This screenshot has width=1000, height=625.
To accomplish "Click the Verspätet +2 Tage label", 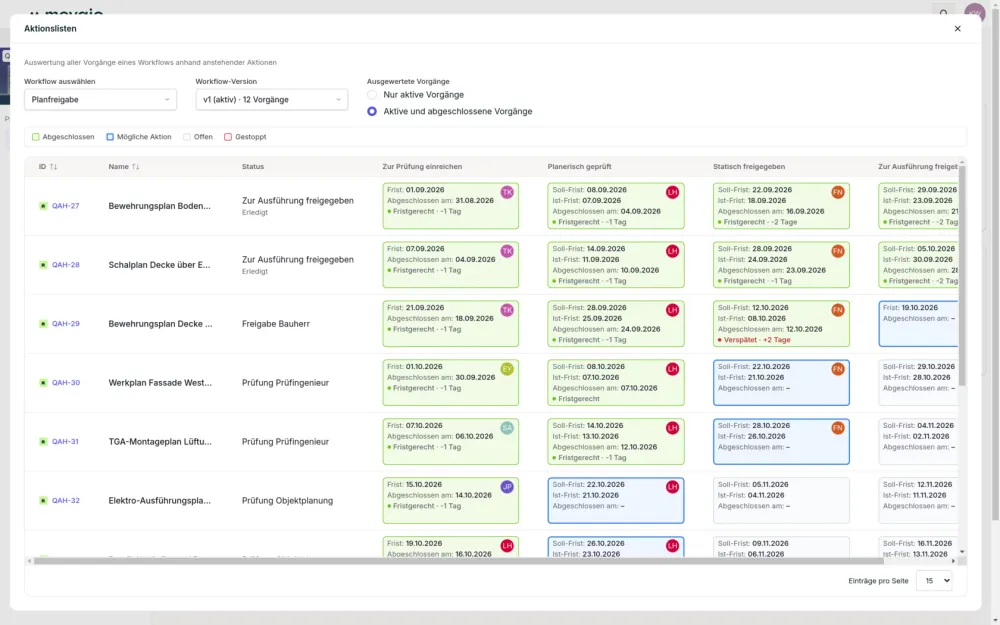I will pyautogui.click(x=754, y=340).
